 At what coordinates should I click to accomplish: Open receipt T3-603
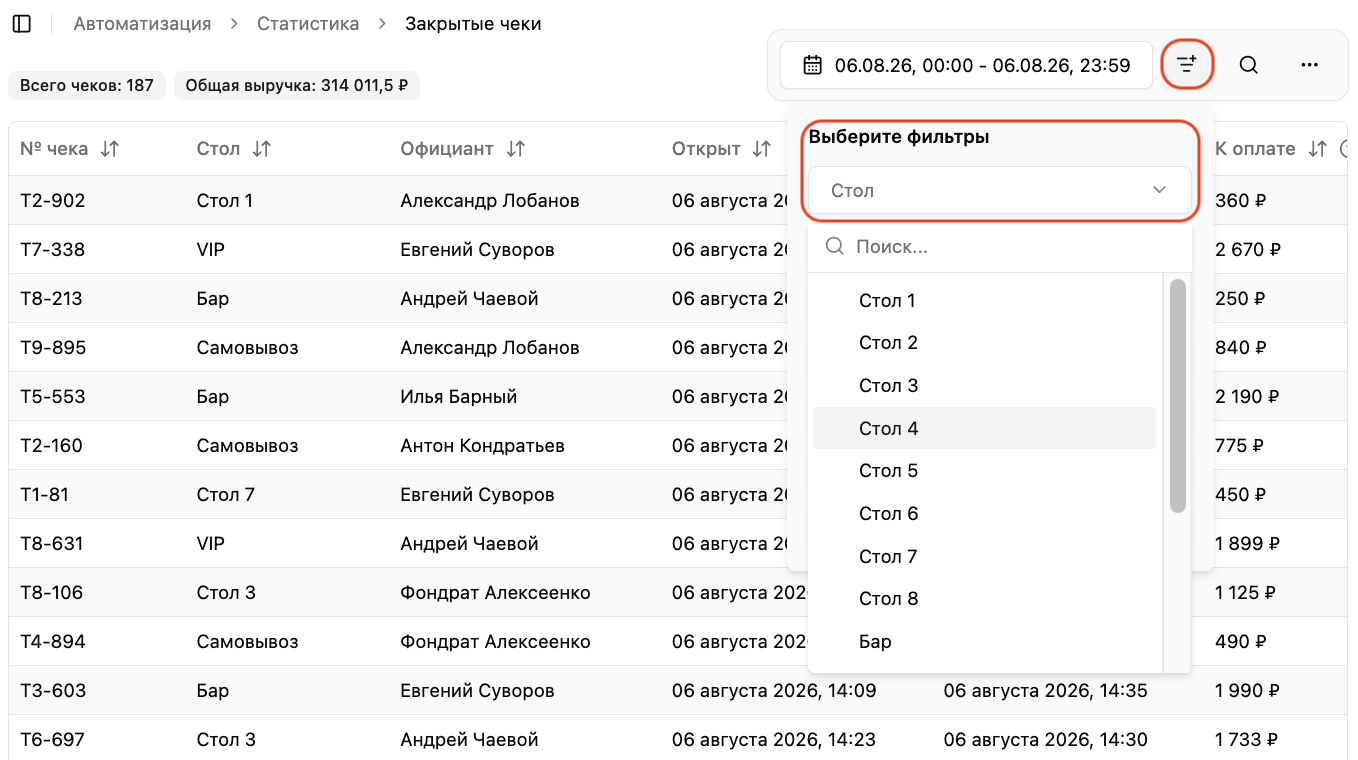click(x=53, y=691)
